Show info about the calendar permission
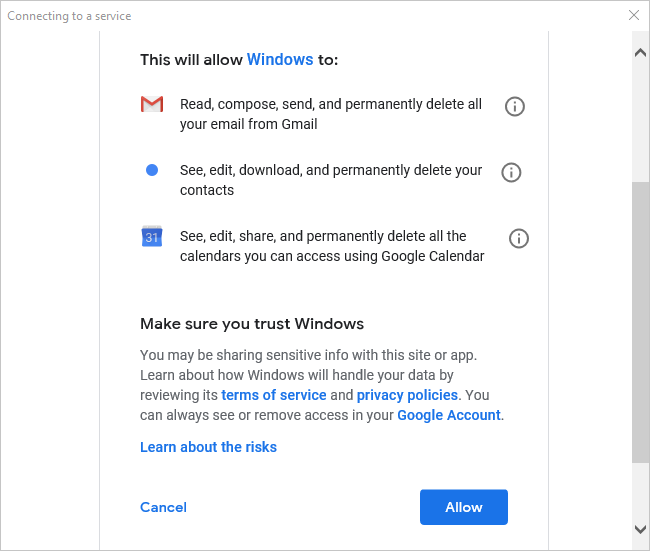This screenshot has width=650, height=551. (x=519, y=238)
